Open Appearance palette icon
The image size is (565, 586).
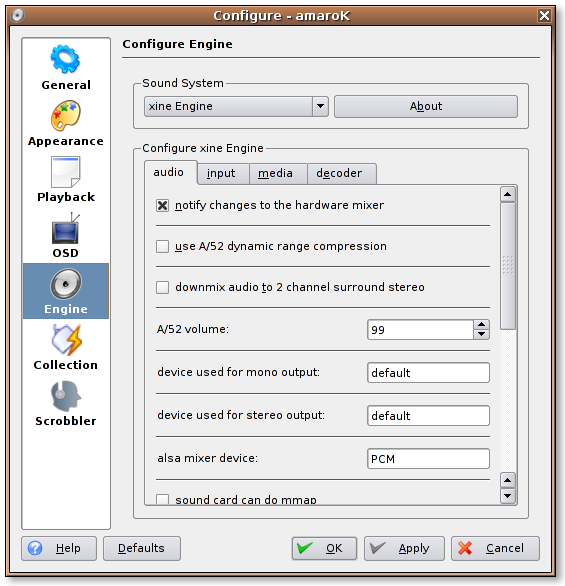(x=65, y=115)
